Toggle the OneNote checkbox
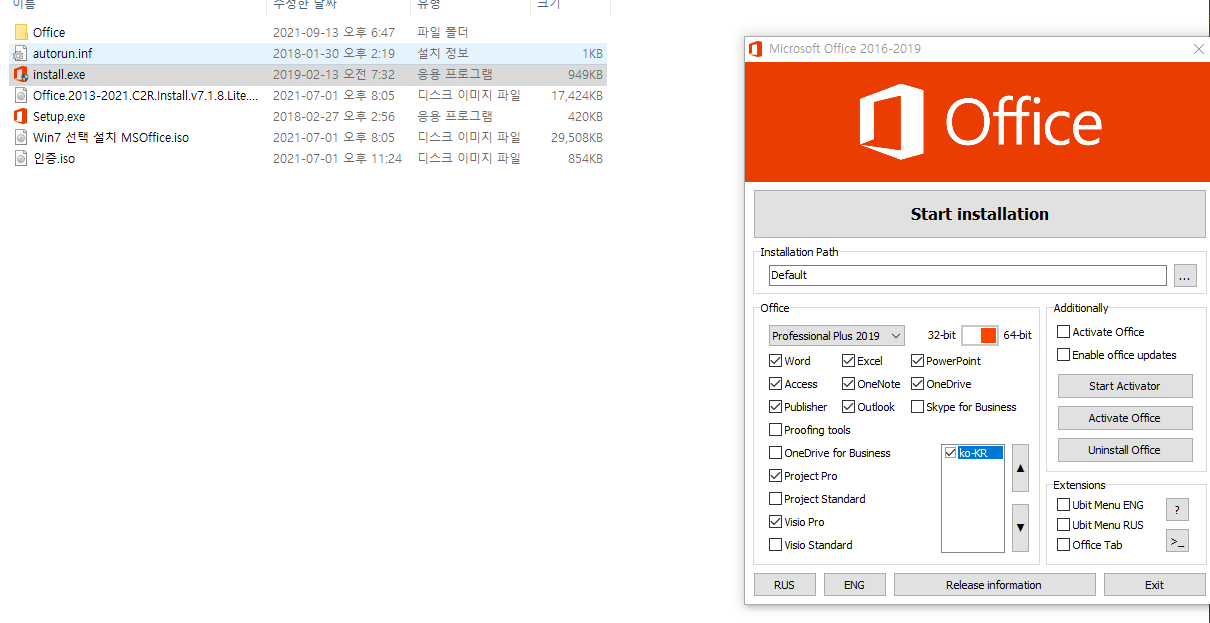1210x623 pixels. tap(849, 384)
